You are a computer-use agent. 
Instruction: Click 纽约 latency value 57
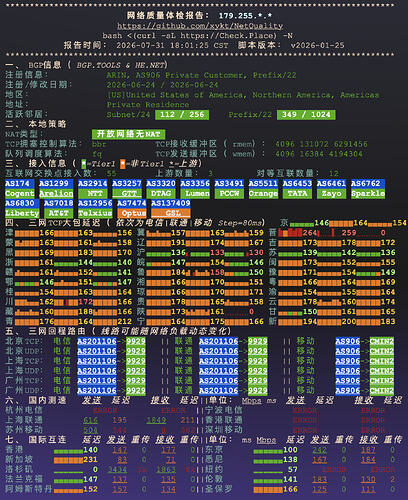tap(292, 469)
